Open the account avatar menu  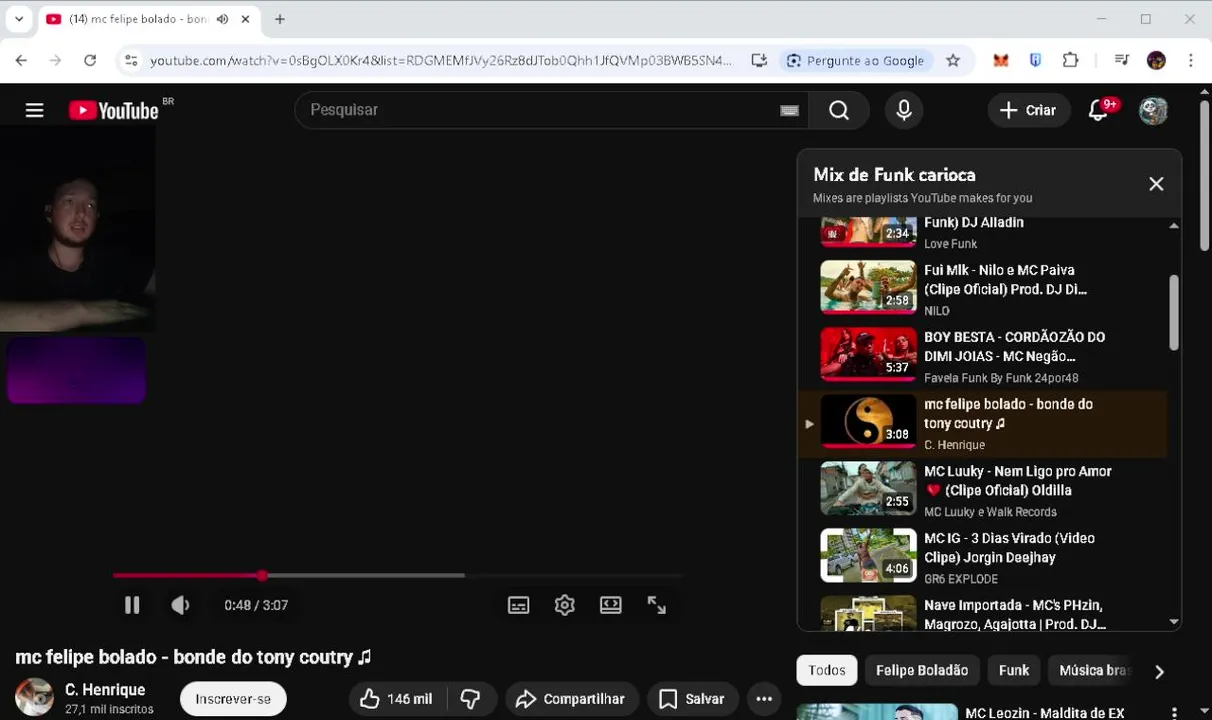pyautogui.click(x=1153, y=110)
